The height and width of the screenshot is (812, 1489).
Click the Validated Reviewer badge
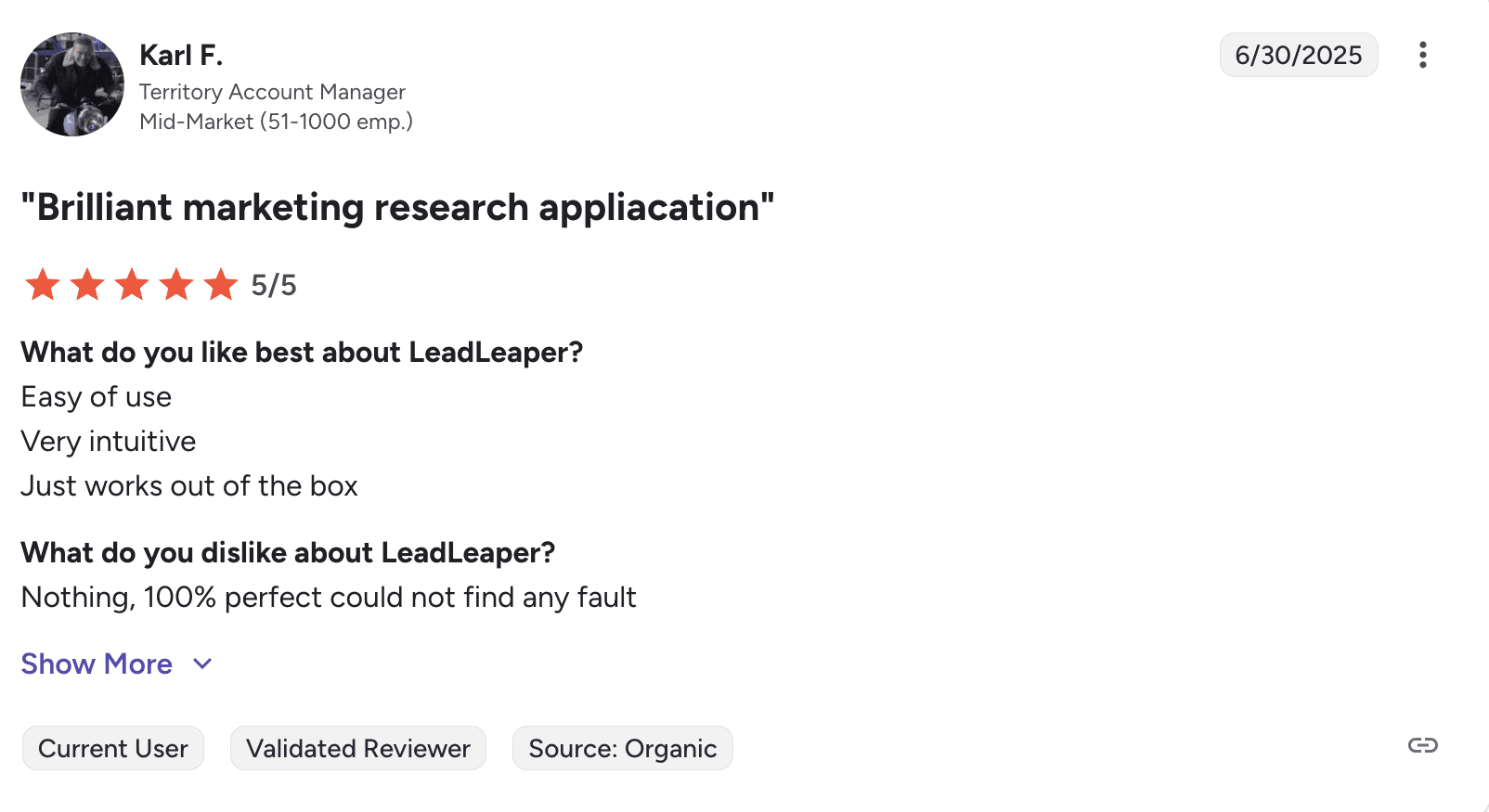tap(358, 748)
